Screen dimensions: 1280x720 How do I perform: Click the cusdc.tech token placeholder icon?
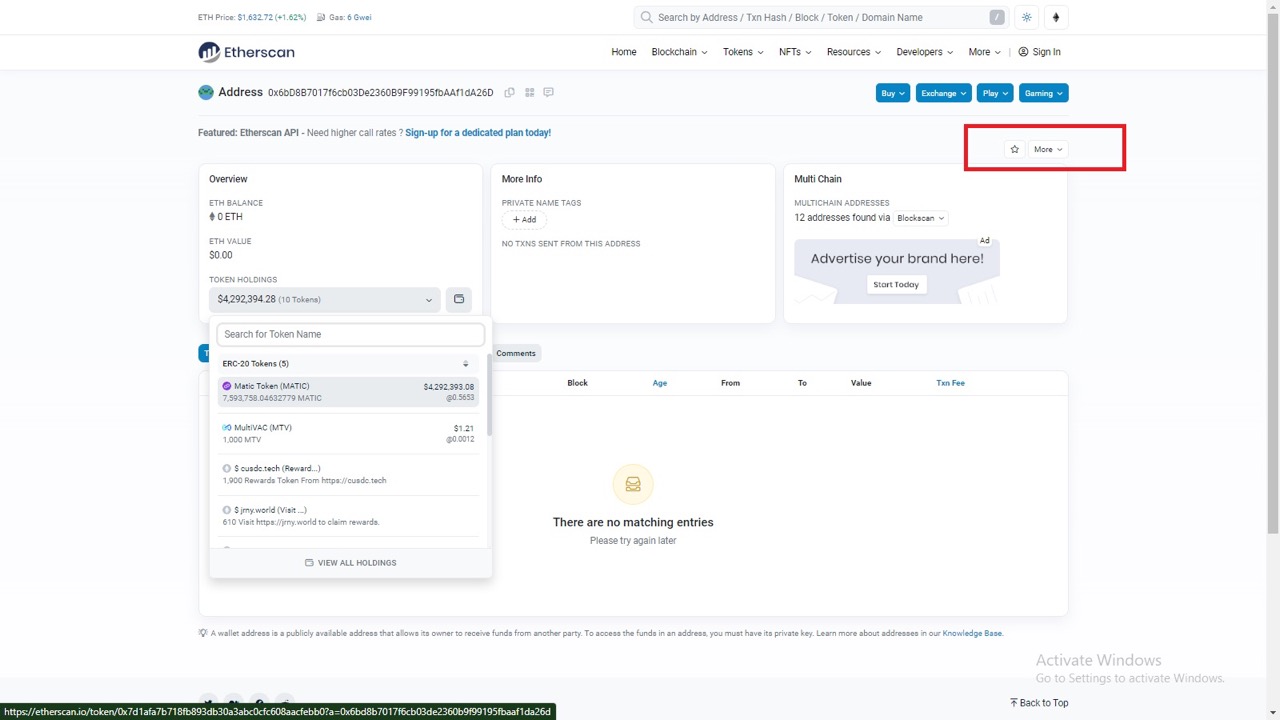227,468
